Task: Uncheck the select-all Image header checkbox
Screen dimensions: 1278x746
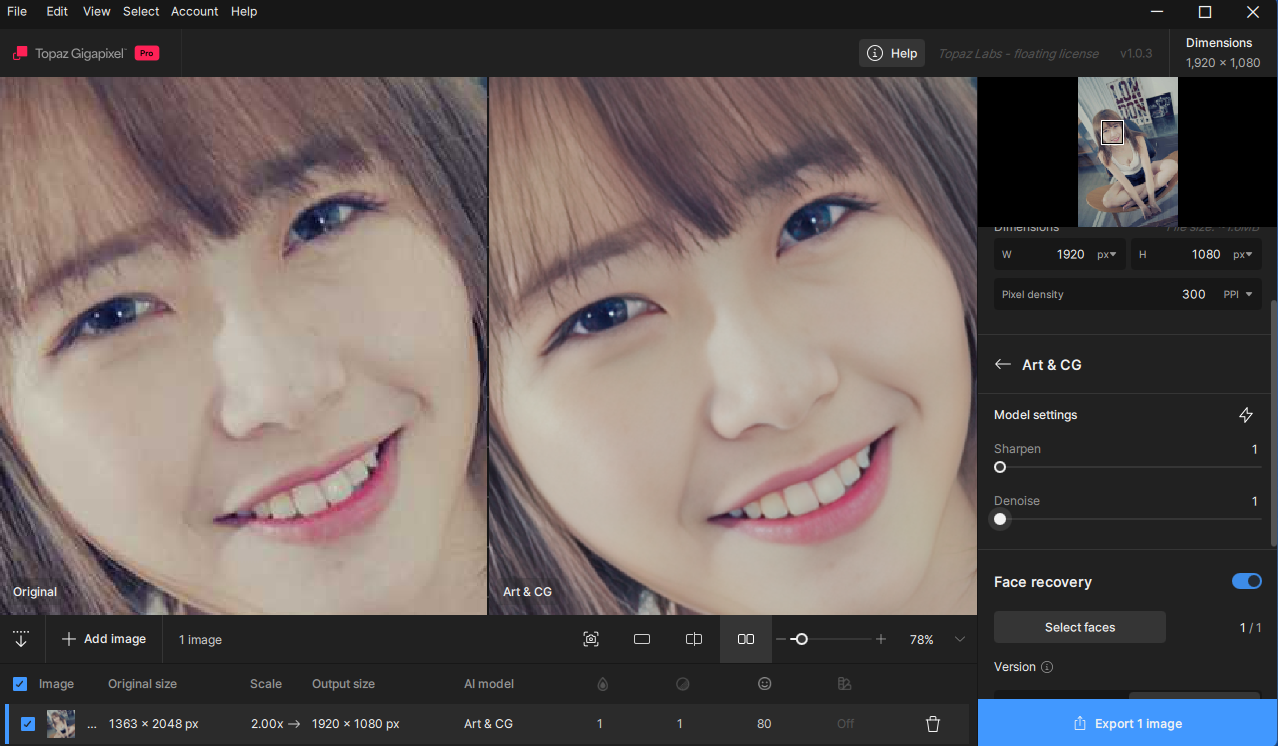Action: coord(20,684)
